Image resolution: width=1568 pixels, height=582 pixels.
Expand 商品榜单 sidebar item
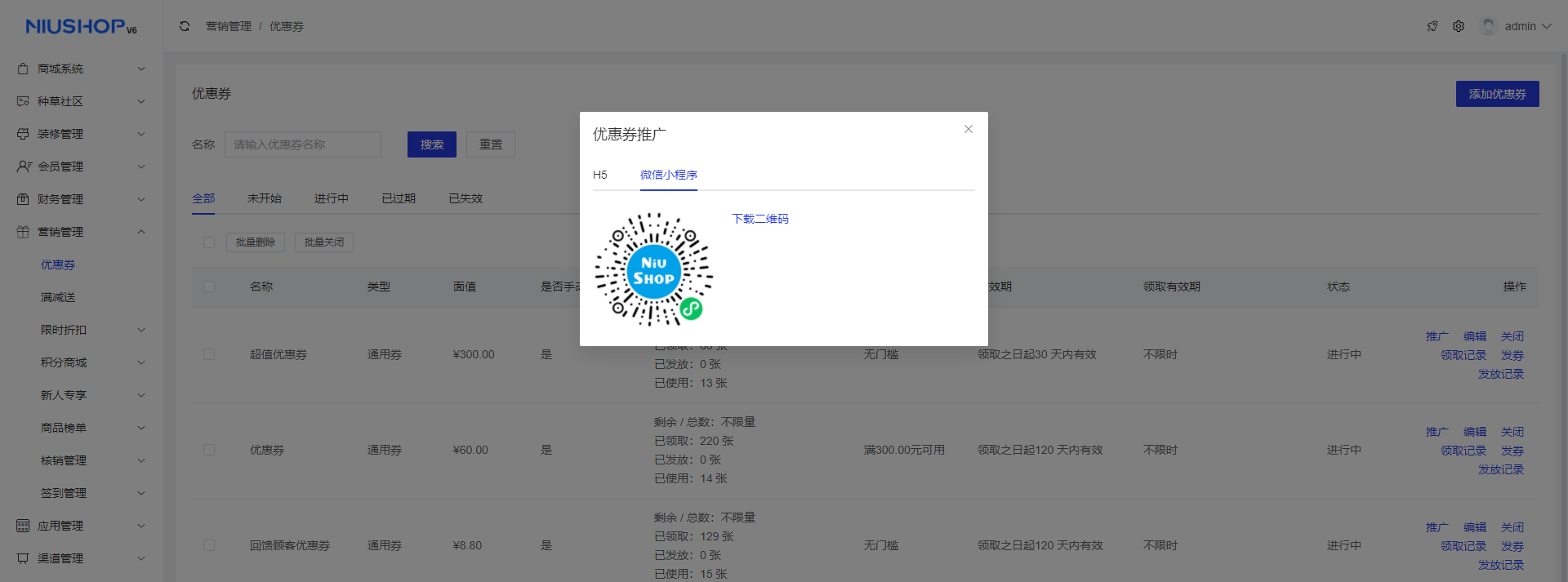82,428
